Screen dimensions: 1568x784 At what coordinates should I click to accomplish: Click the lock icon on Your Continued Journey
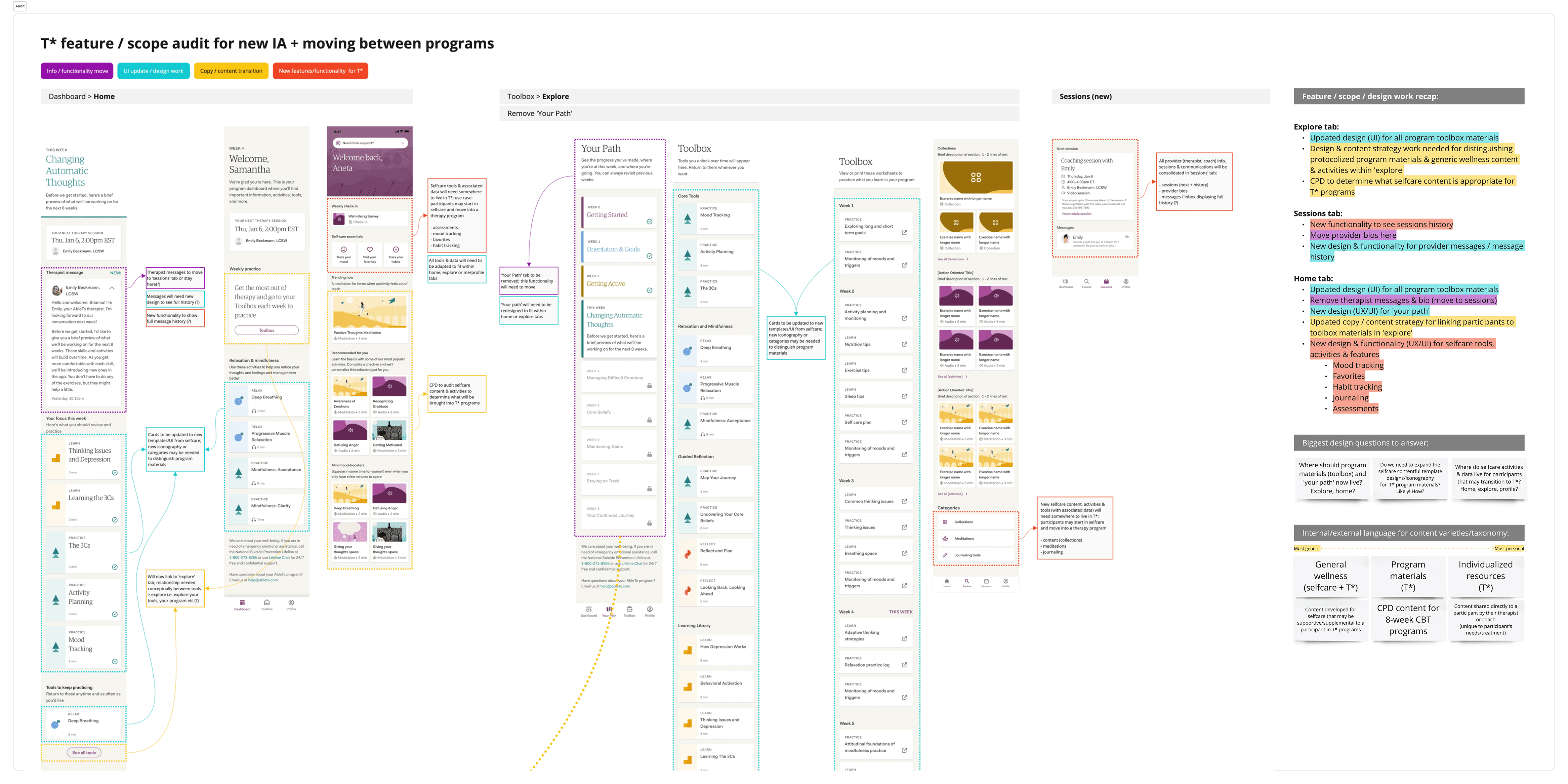(650, 523)
